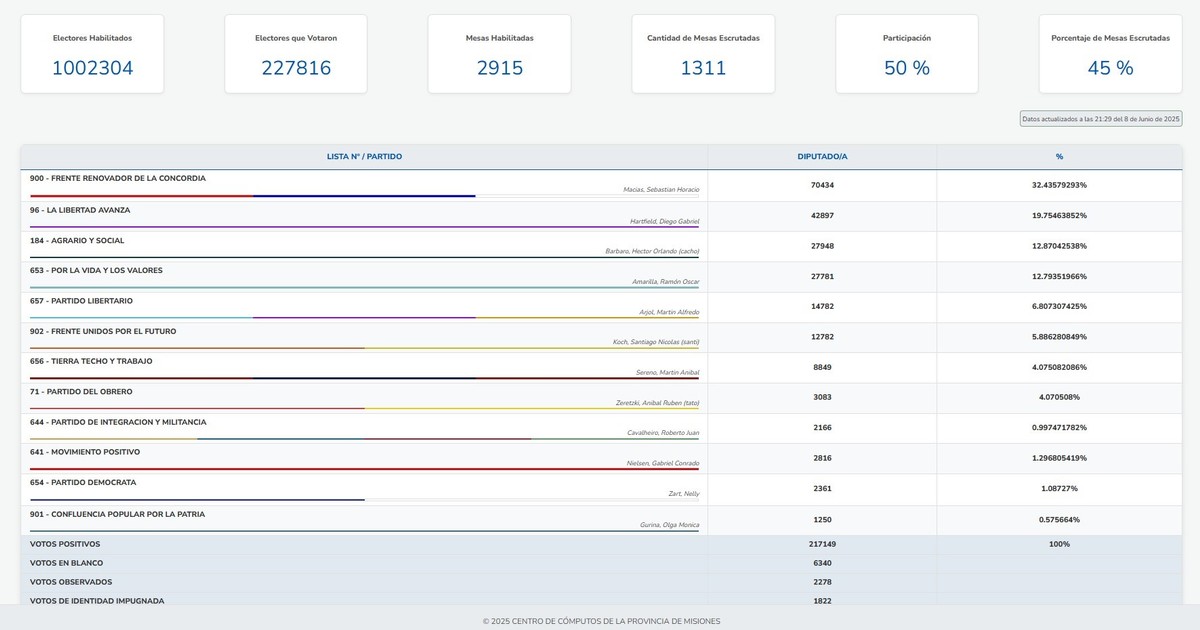The image size is (1200, 630).
Task: Sort by LISTA N° / PARTIDO column header
Action: pos(364,157)
